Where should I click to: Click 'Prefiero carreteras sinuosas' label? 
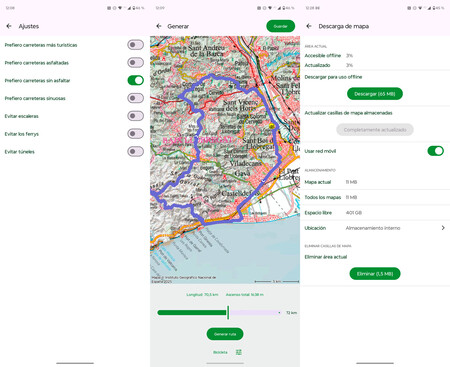coord(35,98)
